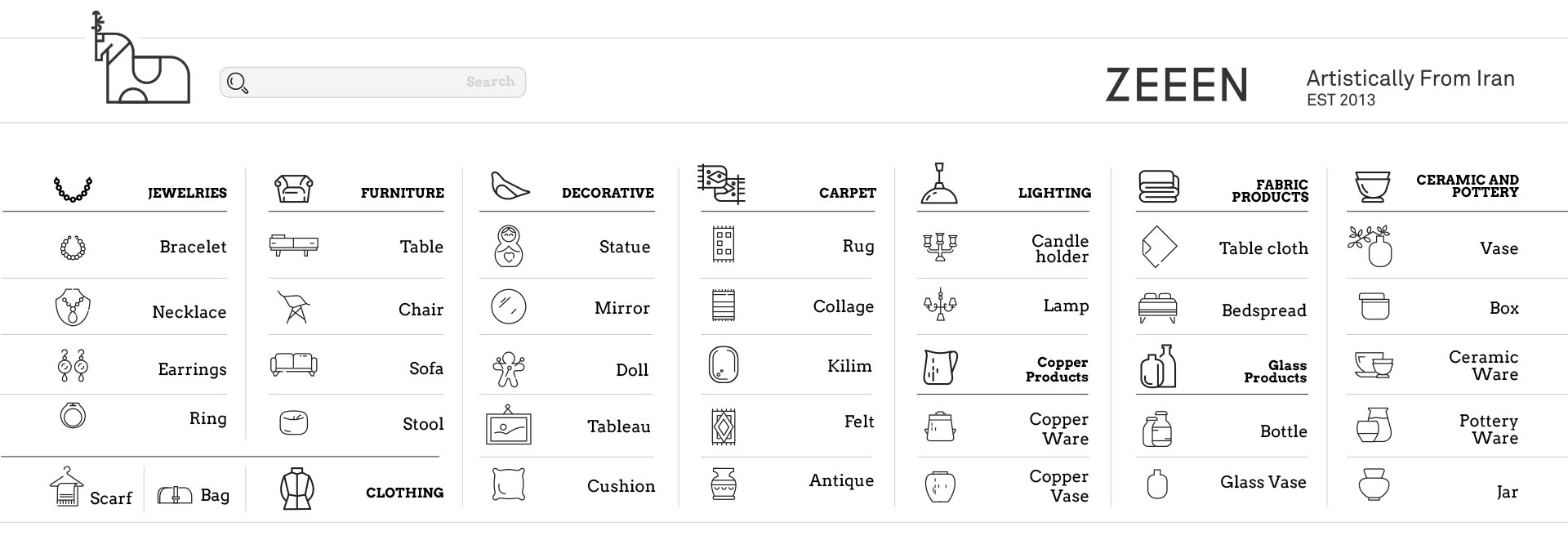
Task: Click the Bedspread bed icon
Action: point(1157,308)
